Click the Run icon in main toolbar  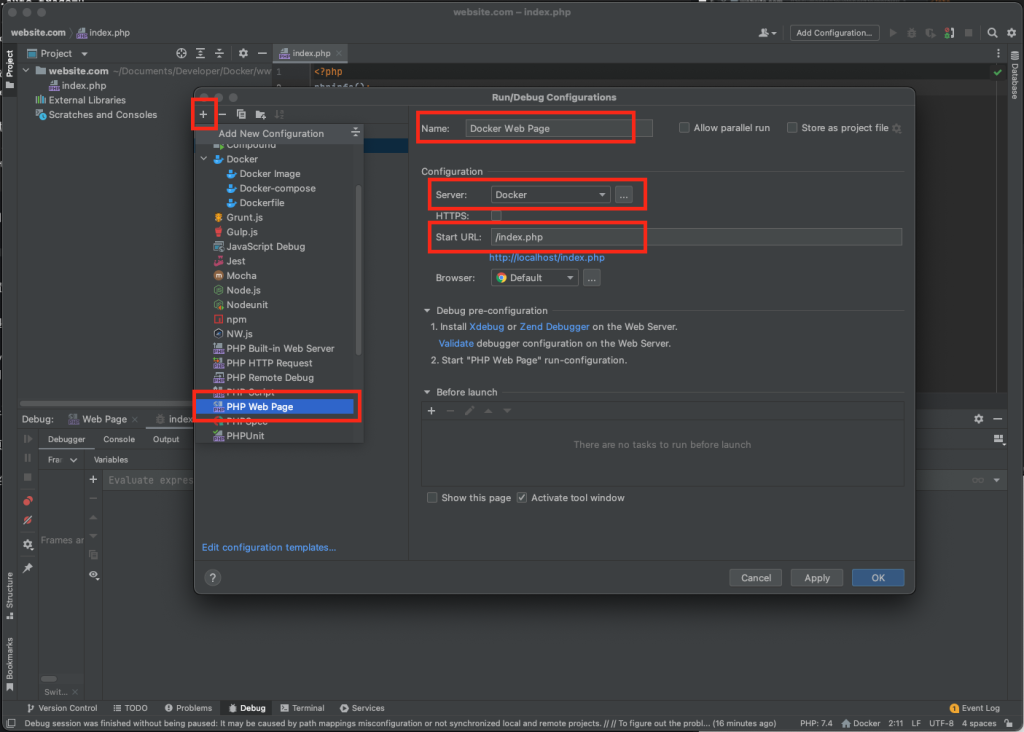pyautogui.click(x=893, y=33)
